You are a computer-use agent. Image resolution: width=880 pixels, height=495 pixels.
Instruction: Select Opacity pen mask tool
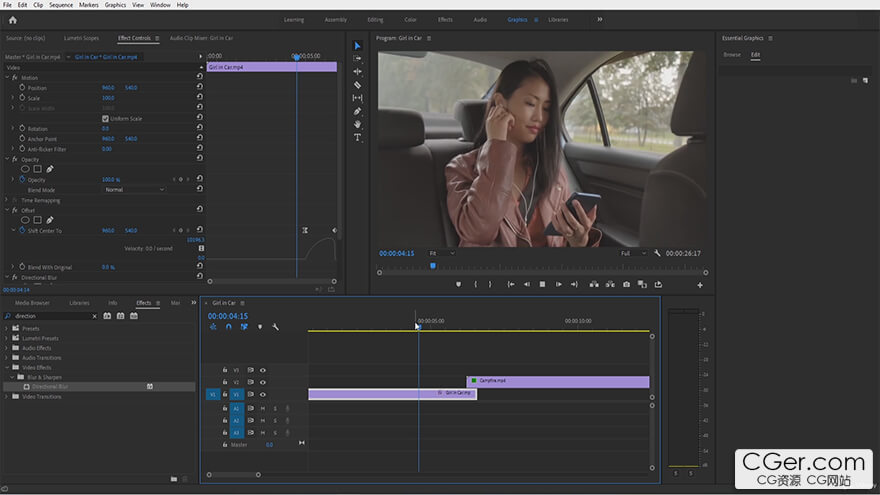coord(50,169)
